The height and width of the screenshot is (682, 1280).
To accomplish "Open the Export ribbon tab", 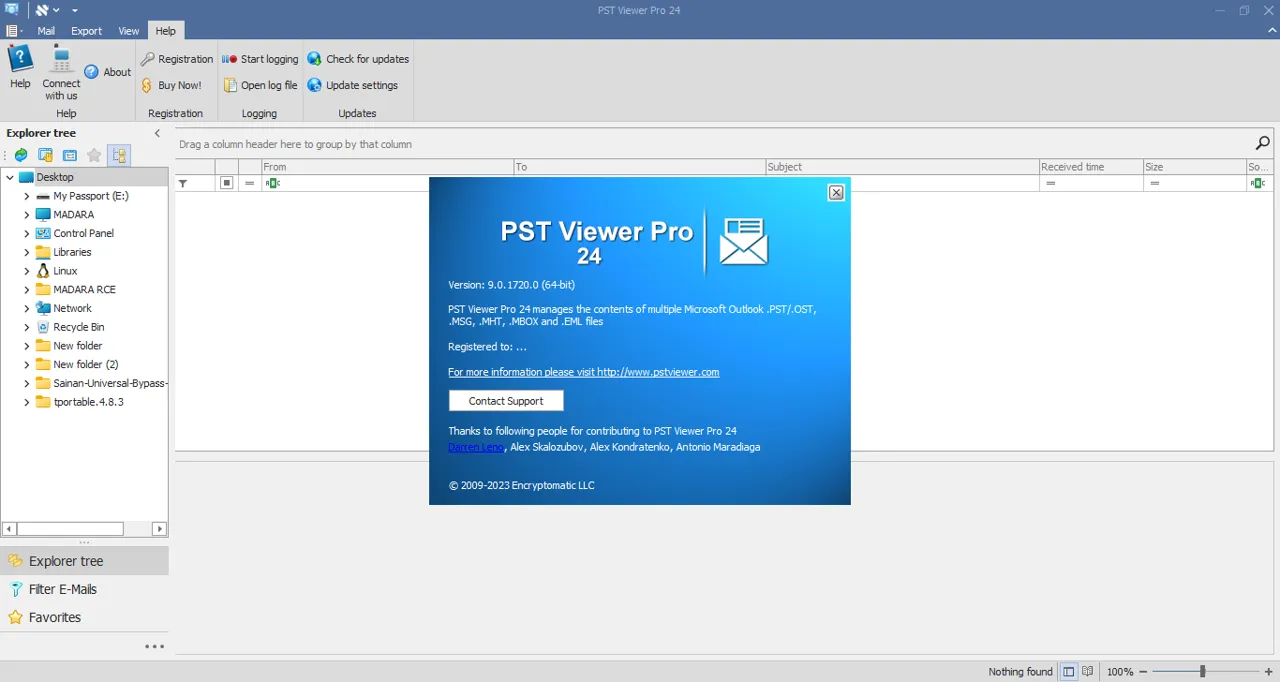I will pyautogui.click(x=86, y=31).
